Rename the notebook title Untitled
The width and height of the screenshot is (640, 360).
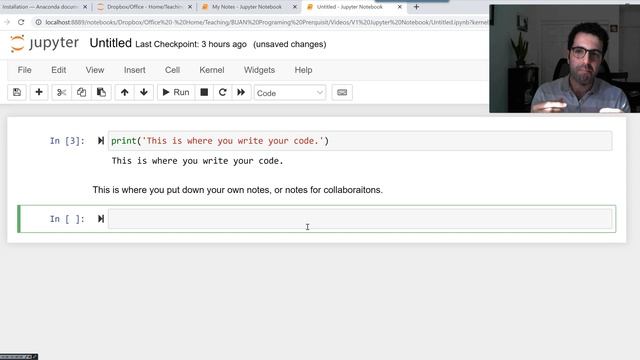point(111,43)
